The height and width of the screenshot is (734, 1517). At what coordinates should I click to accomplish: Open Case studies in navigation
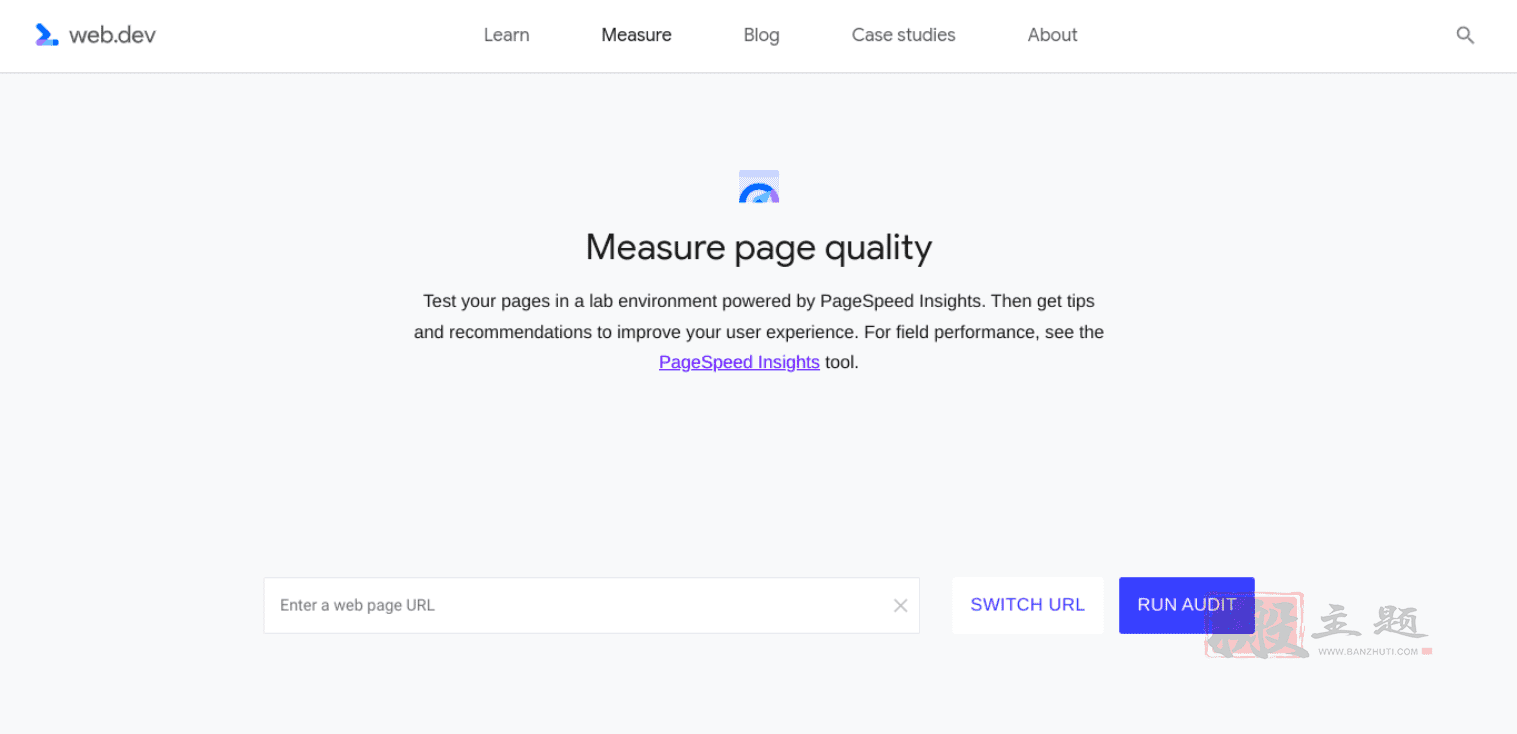[x=903, y=35]
